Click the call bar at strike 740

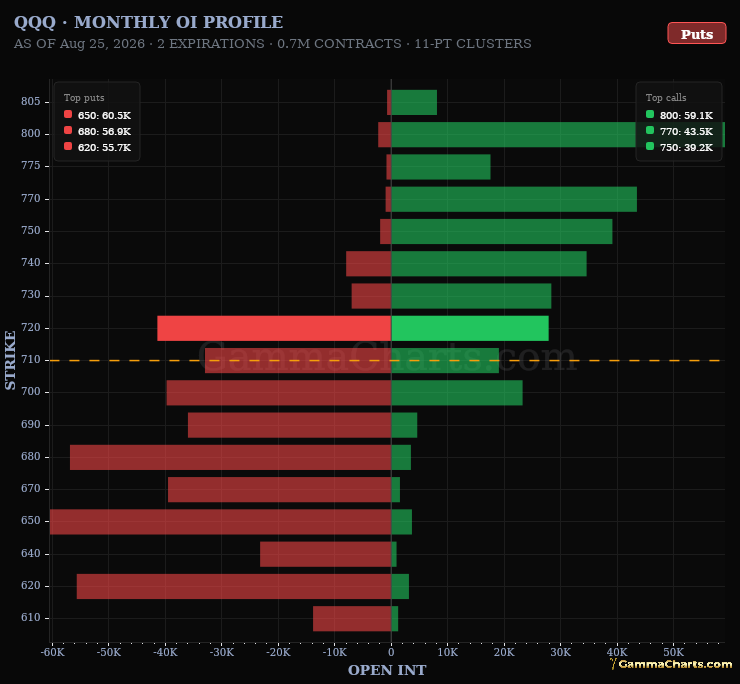[x=489, y=263]
